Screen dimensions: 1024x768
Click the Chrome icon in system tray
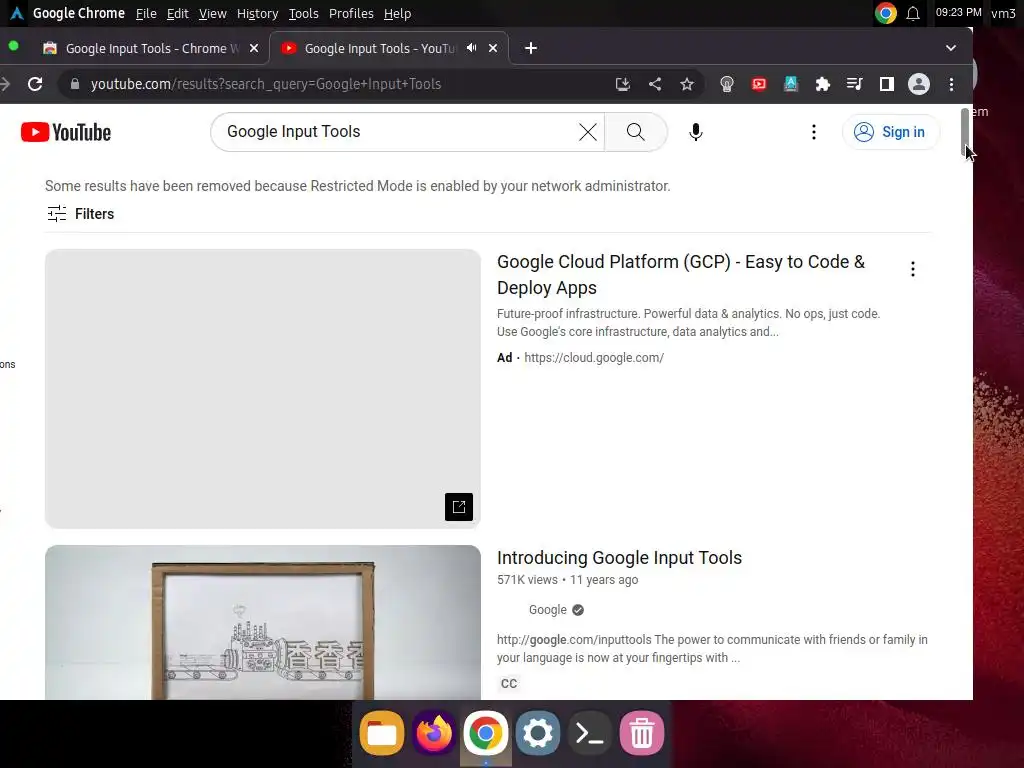tap(886, 13)
